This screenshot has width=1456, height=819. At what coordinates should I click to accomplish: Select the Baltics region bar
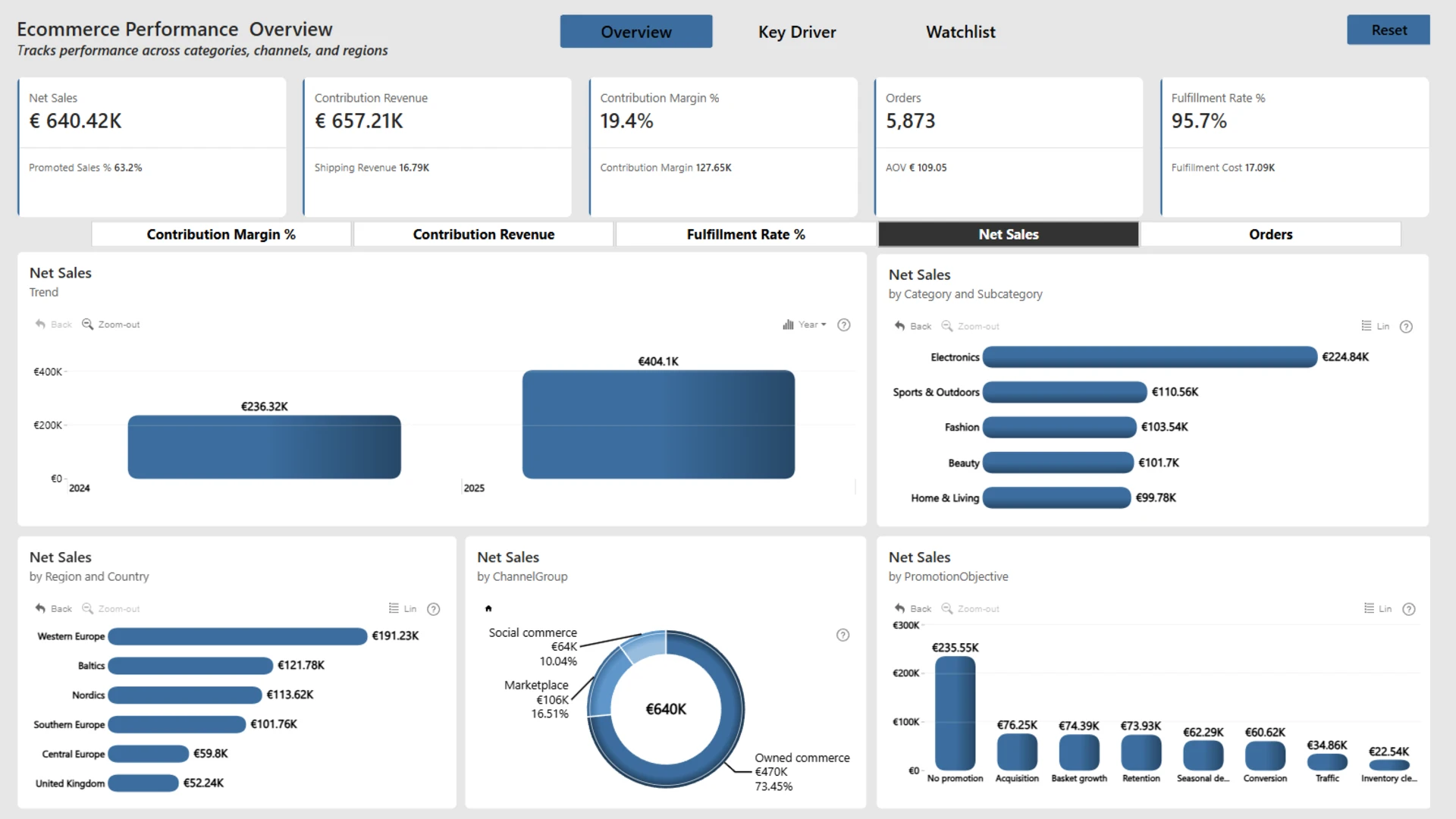click(190, 666)
